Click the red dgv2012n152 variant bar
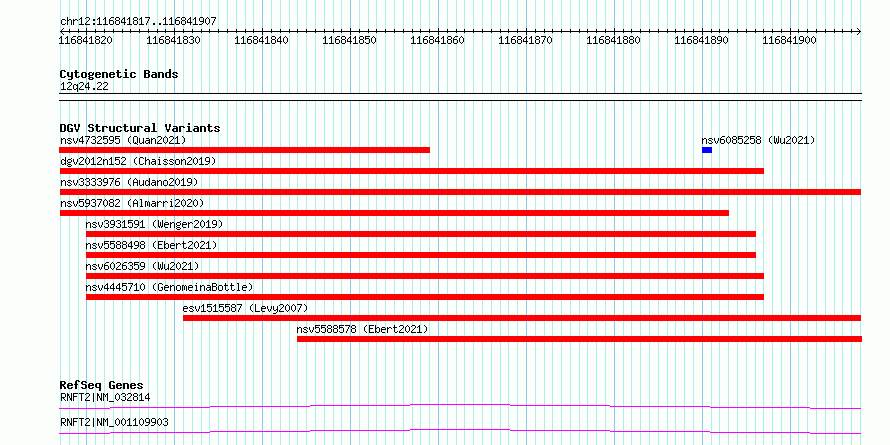Viewport: 890px width, 445px height. click(x=412, y=171)
